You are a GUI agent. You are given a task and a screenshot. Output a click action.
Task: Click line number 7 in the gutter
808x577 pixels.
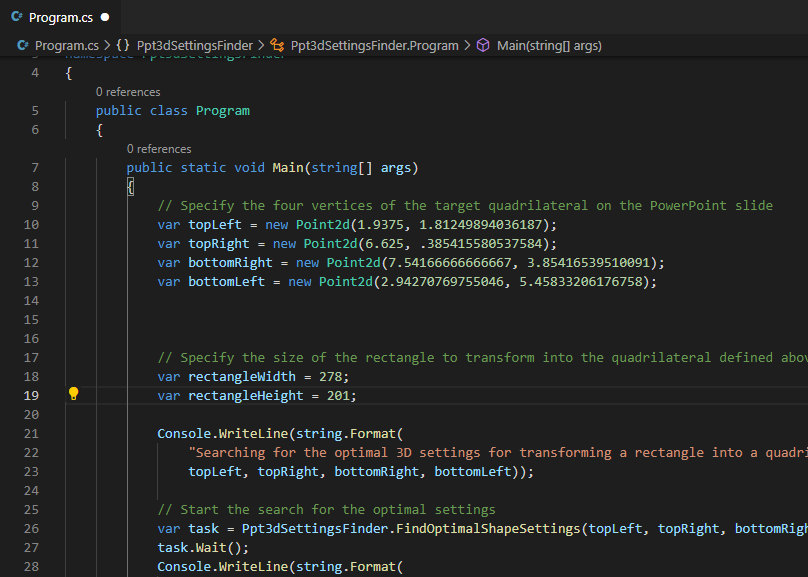click(x=35, y=168)
